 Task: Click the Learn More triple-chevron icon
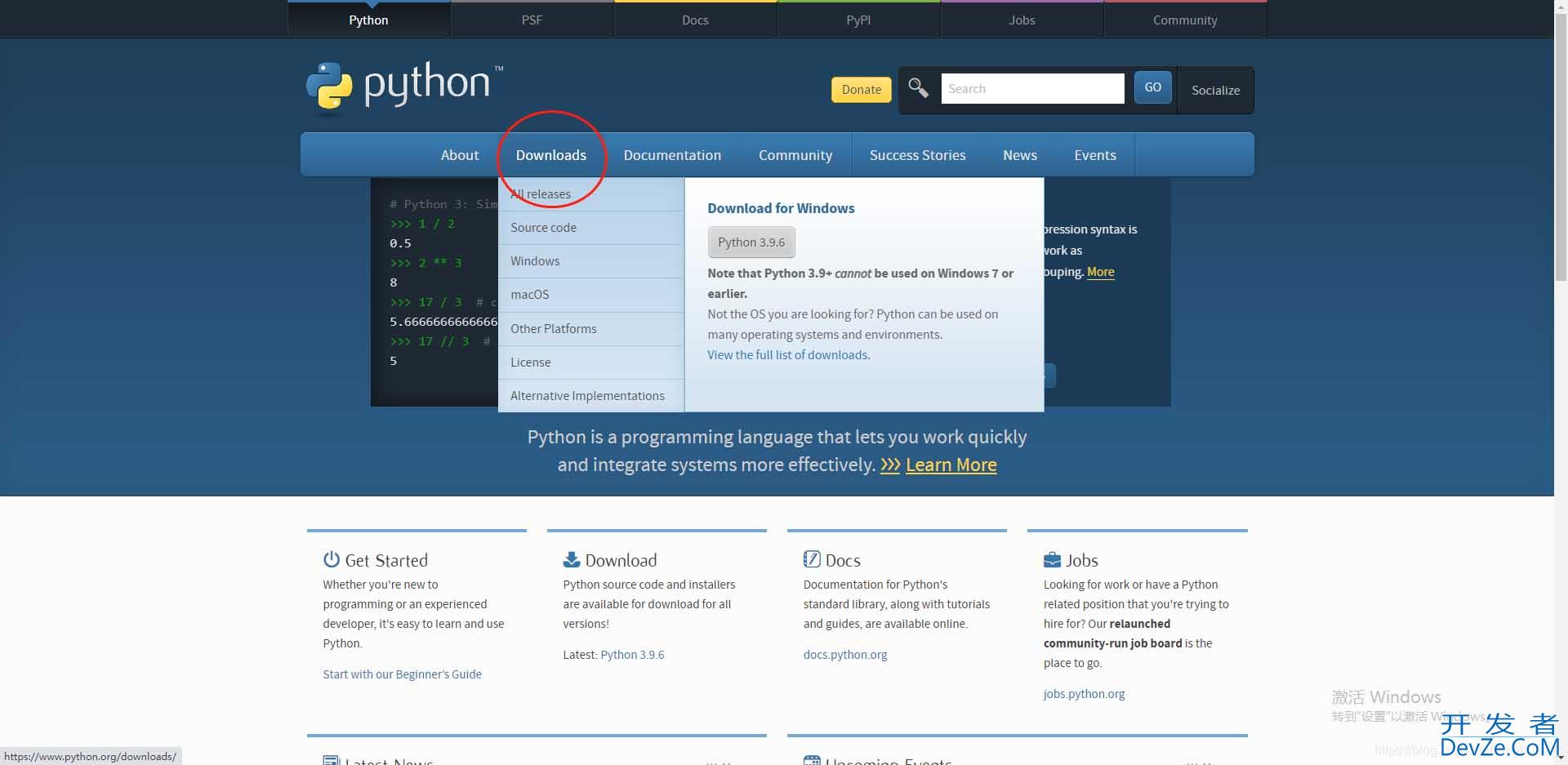point(889,465)
